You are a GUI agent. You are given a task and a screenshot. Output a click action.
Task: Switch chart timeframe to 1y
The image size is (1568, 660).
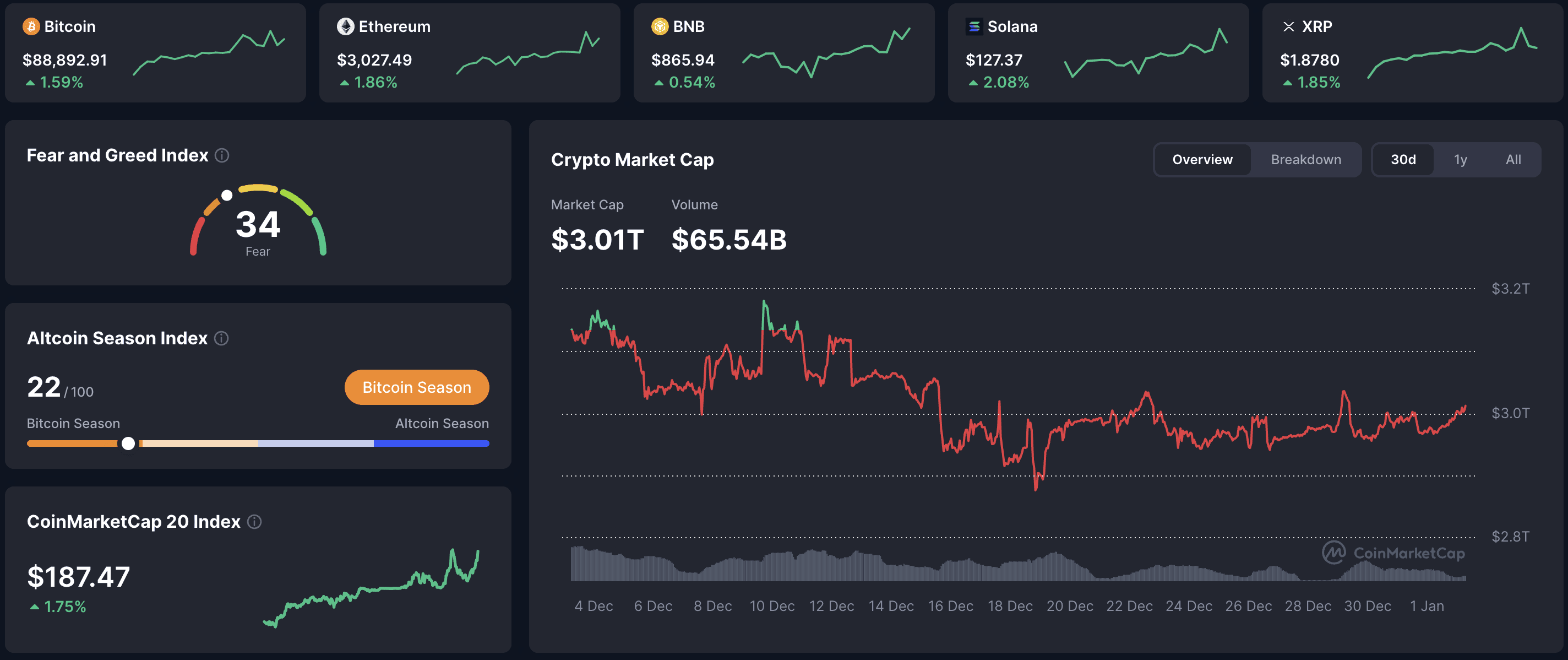(1460, 159)
